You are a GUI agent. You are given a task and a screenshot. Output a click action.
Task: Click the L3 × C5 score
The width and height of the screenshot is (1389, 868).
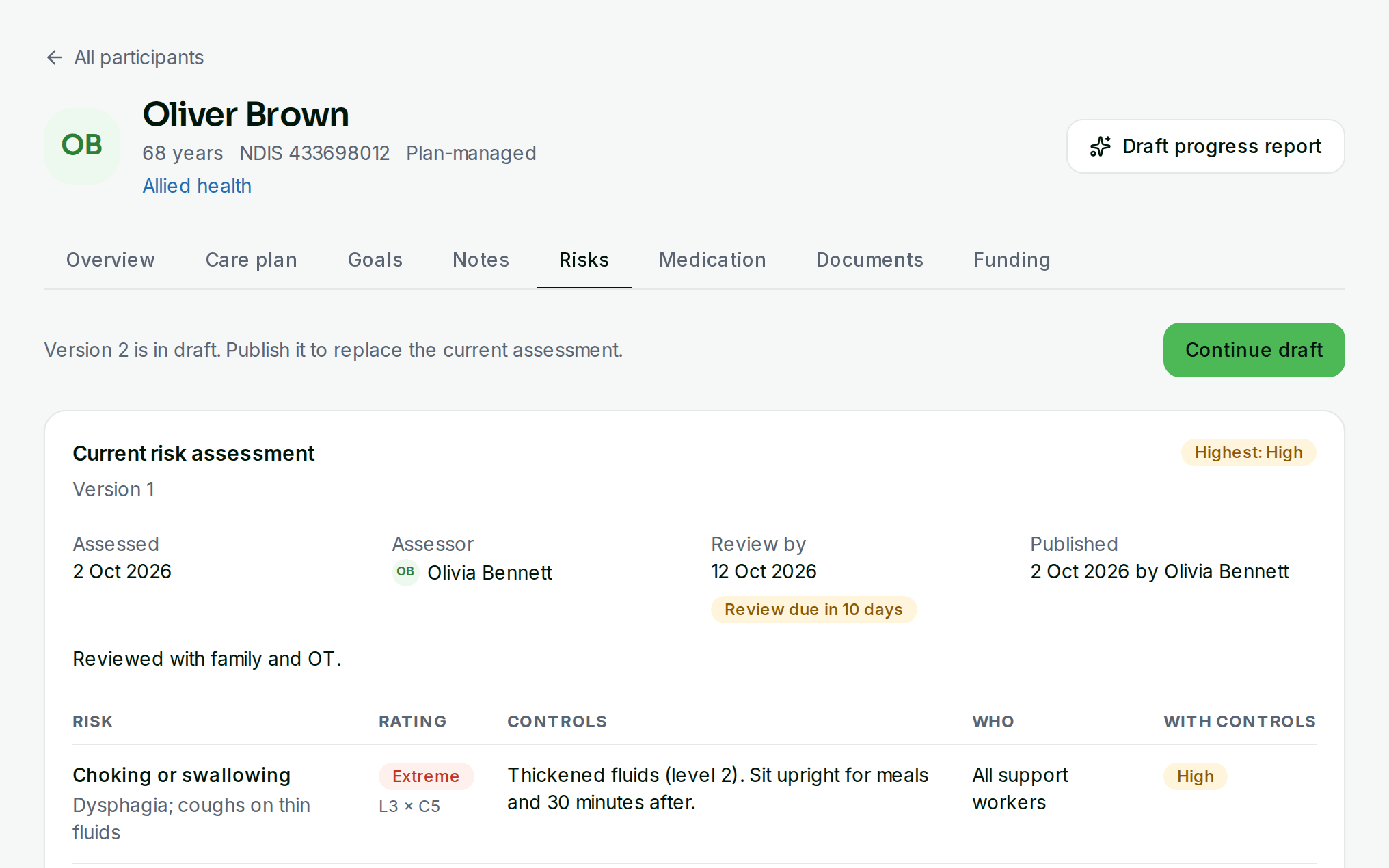(x=409, y=806)
